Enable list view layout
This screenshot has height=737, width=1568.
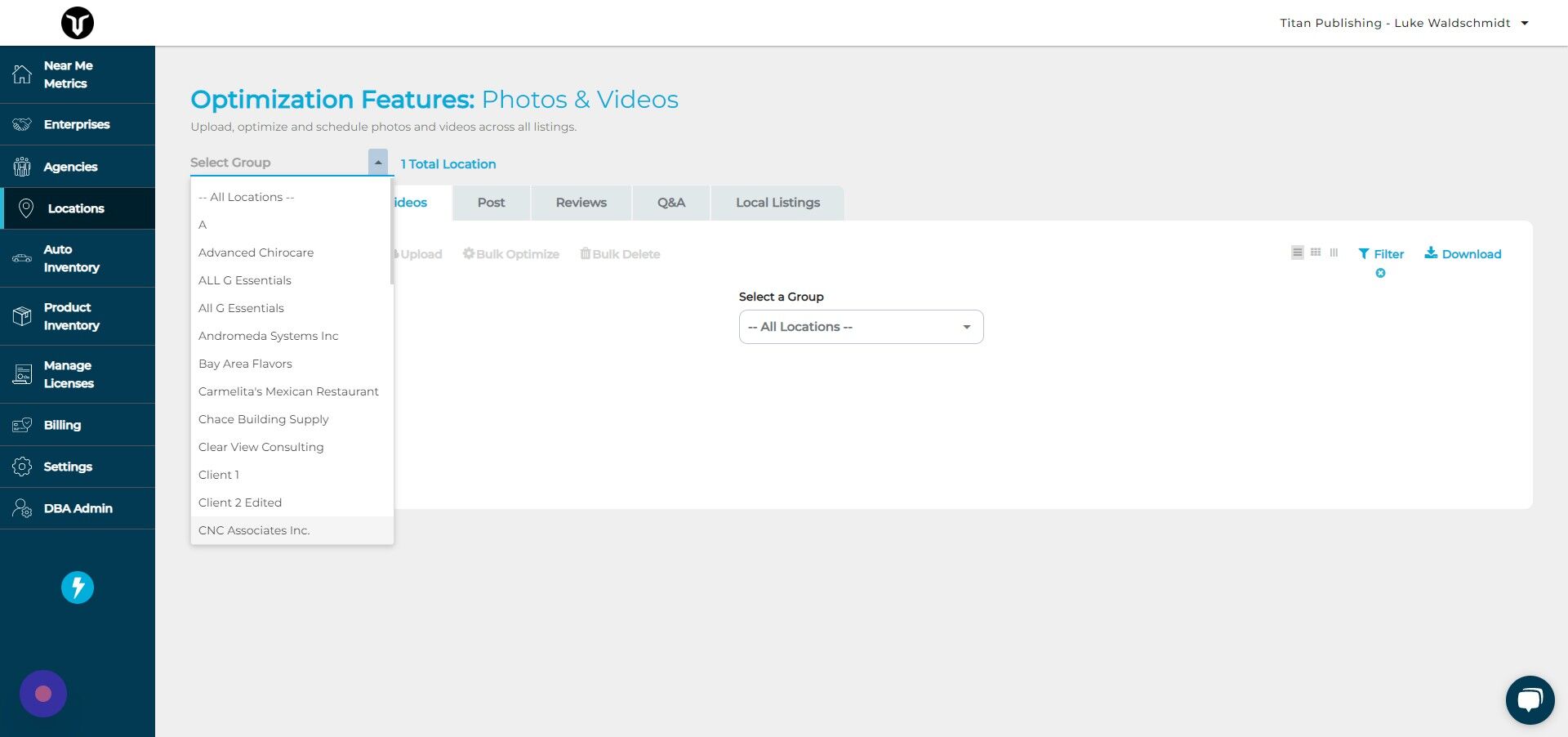coord(1297,252)
